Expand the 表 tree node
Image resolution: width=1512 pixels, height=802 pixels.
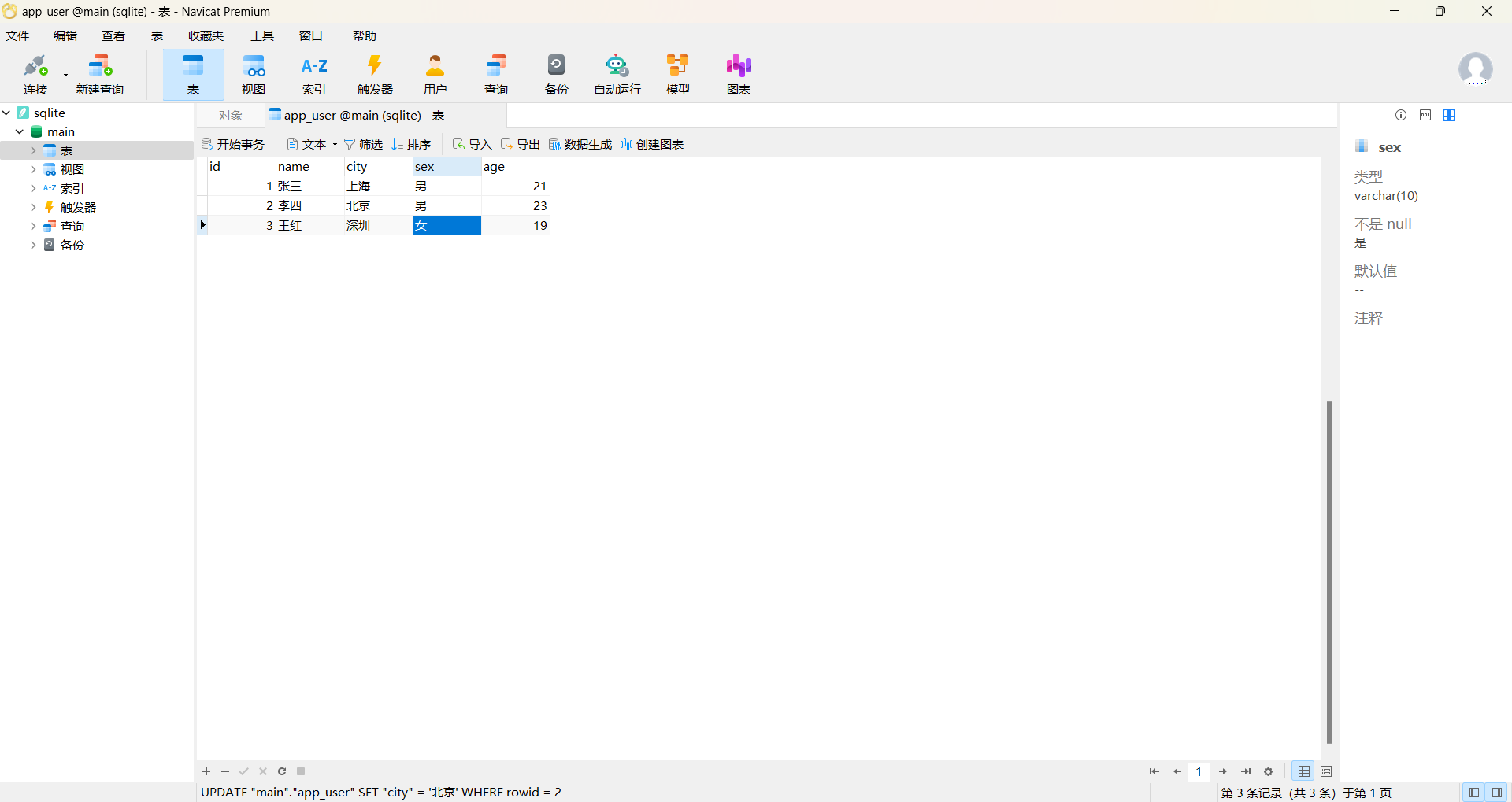33,150
